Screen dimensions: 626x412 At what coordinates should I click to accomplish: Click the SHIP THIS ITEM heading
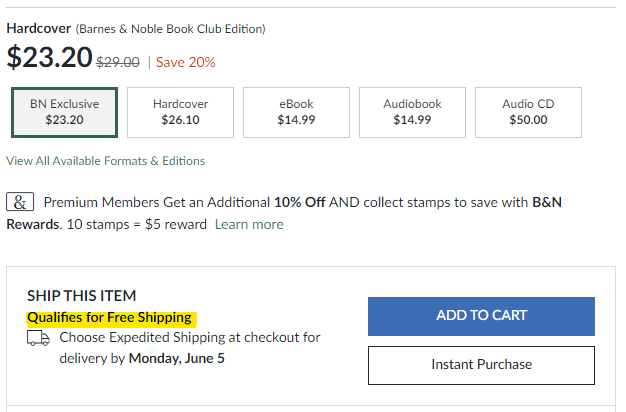coord(81,296)
